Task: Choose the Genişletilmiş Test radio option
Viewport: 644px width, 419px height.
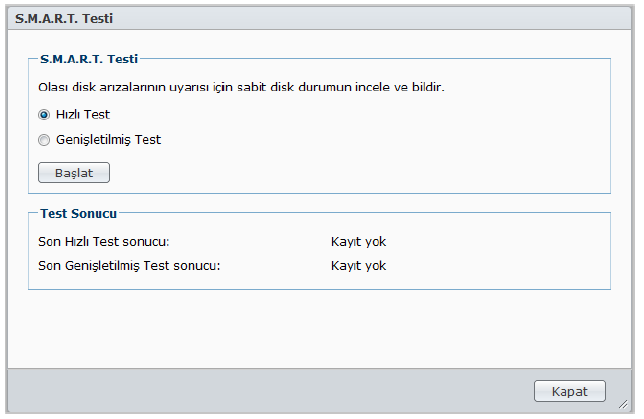Action: click(x=44, y=140)
